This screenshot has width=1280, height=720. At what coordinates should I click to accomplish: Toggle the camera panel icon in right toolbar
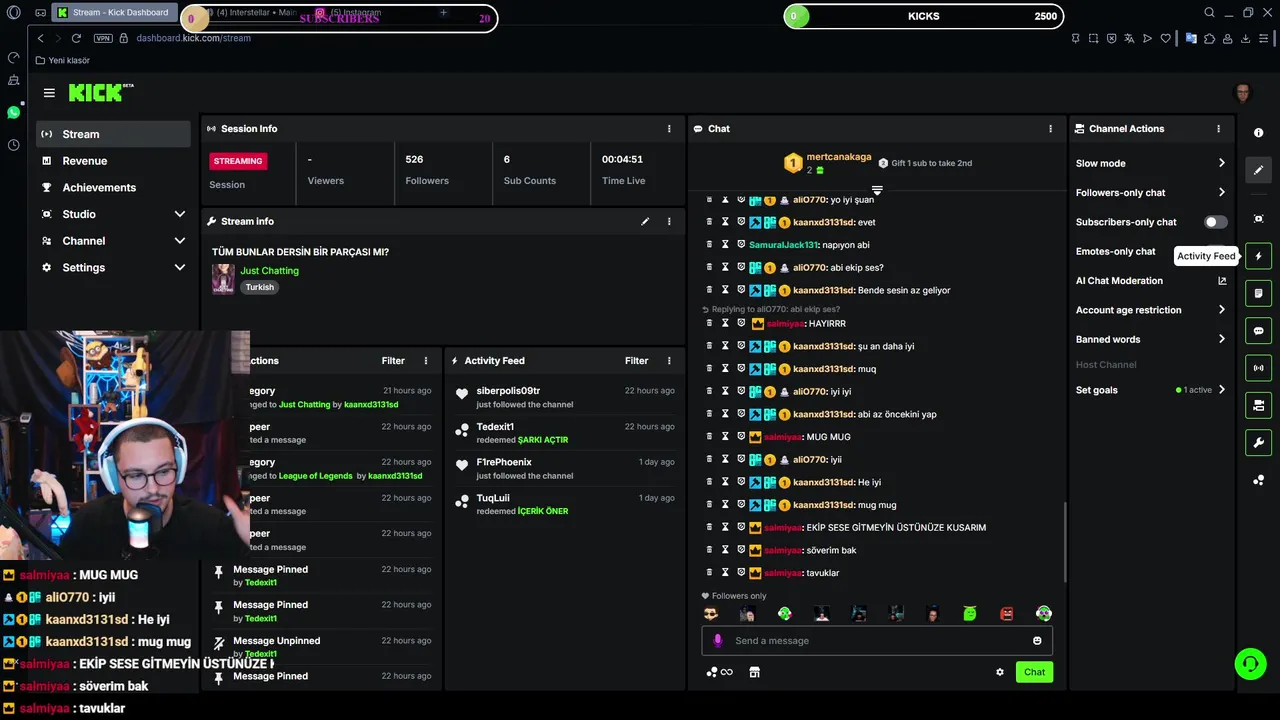pos(1258,405)
